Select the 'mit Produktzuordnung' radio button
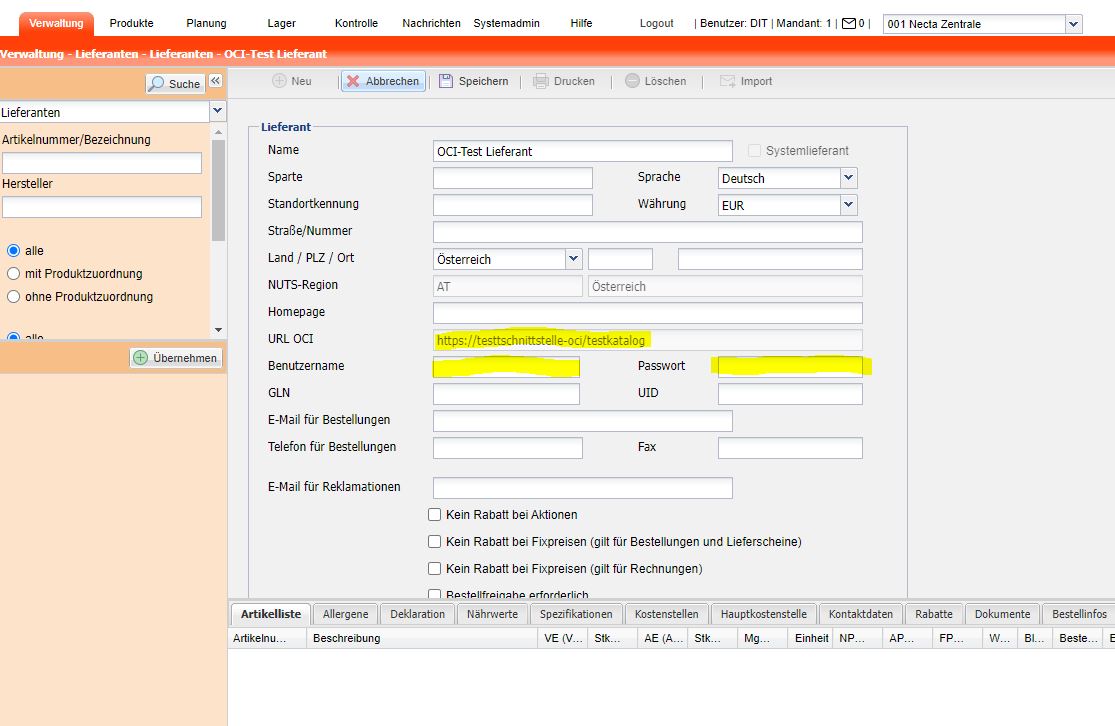 [14, 274]
